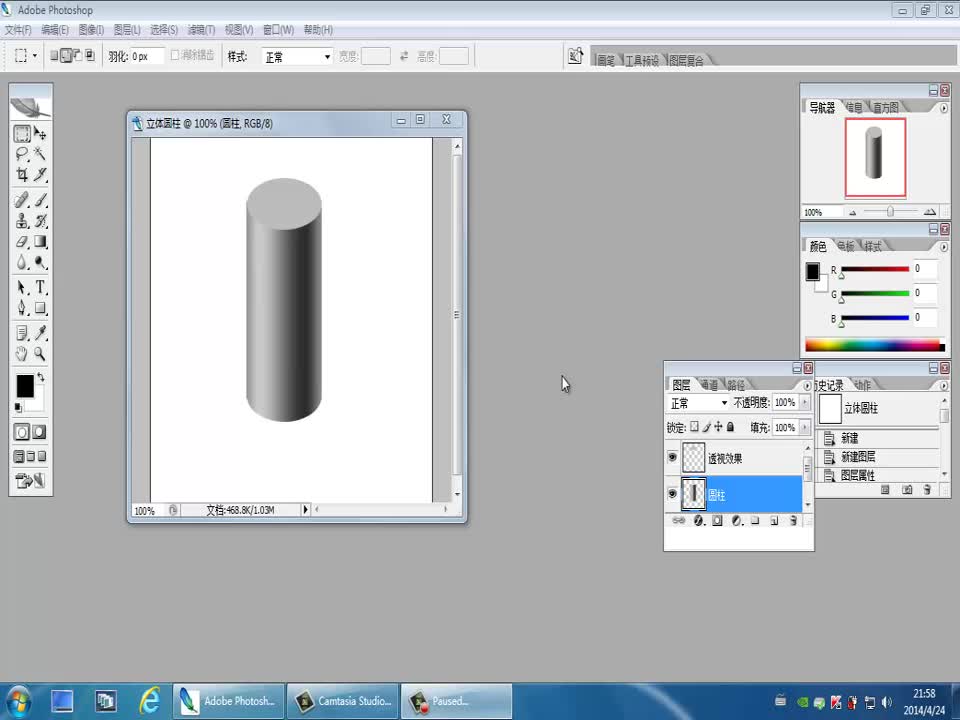Switch to the 路径 tab

click(736, 385)
